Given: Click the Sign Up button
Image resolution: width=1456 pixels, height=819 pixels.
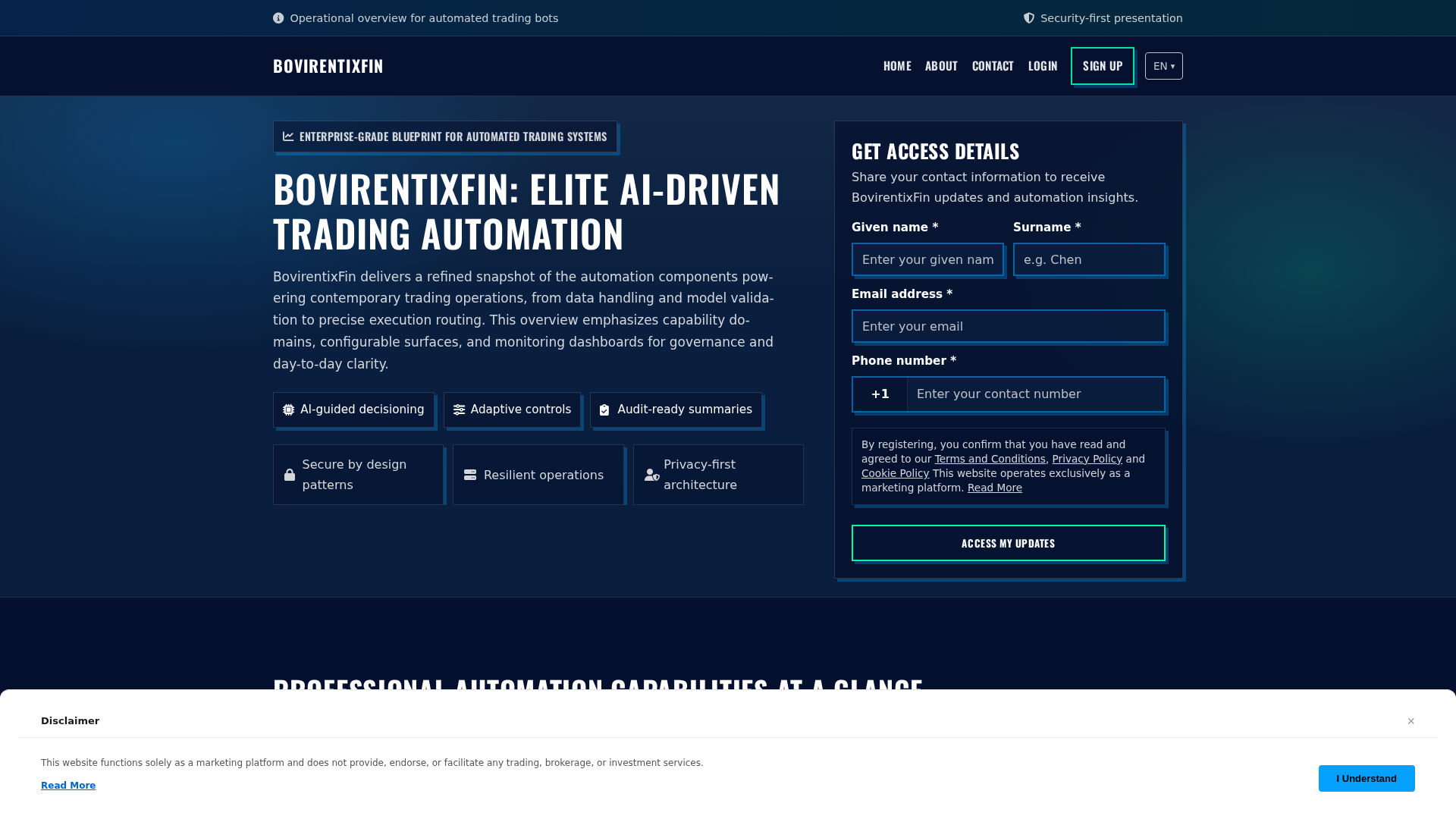Looking at the screenshot, I should tap(1103, 66).
